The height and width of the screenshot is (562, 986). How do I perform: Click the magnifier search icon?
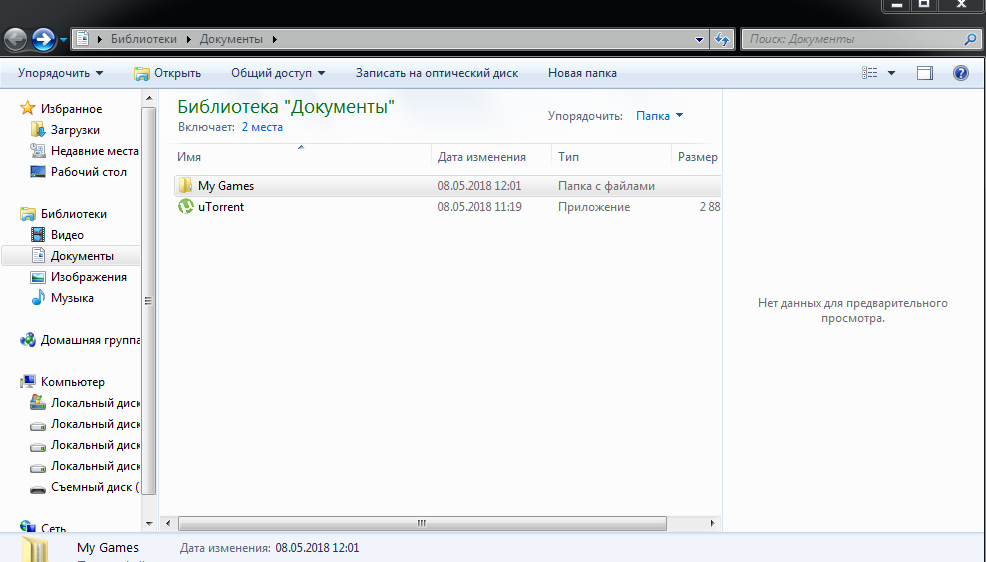click(970, 39)
